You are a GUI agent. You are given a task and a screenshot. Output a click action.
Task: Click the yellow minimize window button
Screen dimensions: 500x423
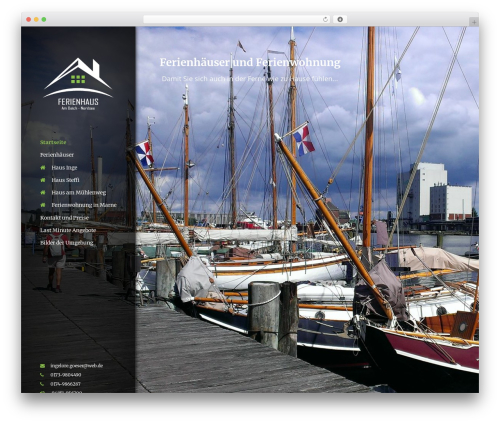pyautogui.click(x=36, y=19)
